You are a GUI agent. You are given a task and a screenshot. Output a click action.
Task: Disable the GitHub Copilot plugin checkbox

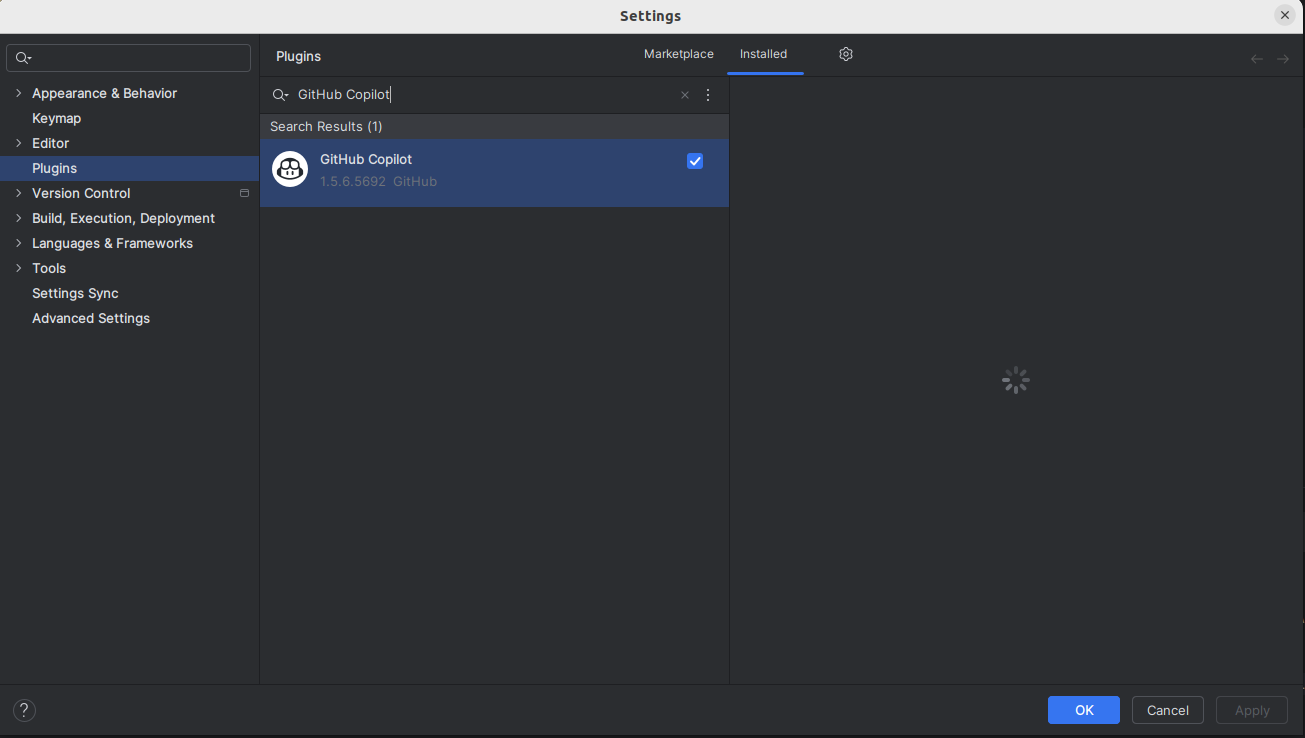(695, 161)
